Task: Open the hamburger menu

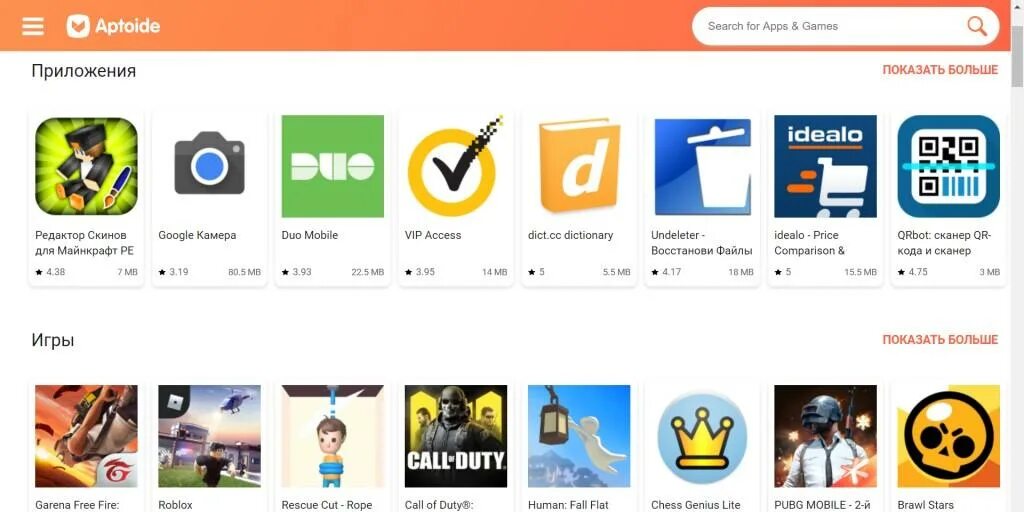Action: pos(33,26)
